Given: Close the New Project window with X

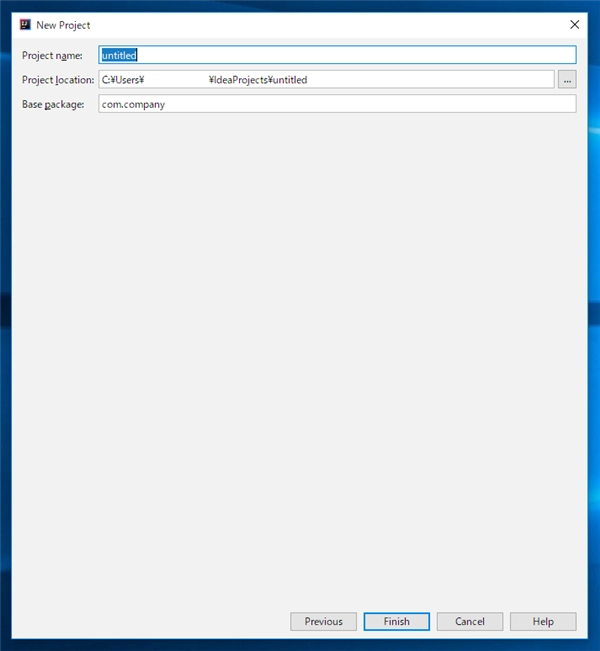Looking at the screenshot, I should coord(575,25).
